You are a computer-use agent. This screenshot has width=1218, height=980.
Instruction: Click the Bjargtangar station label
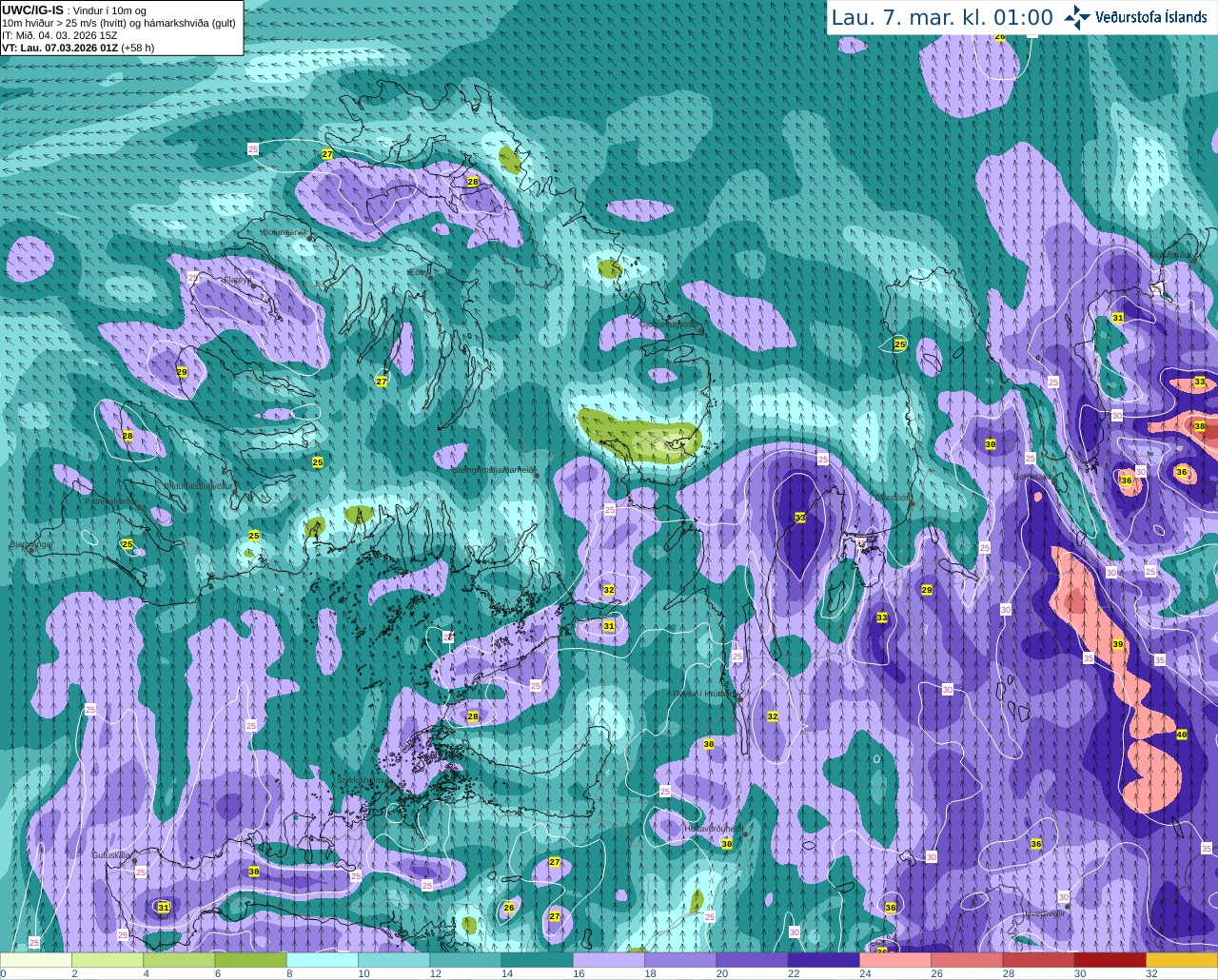pos(31,545)
